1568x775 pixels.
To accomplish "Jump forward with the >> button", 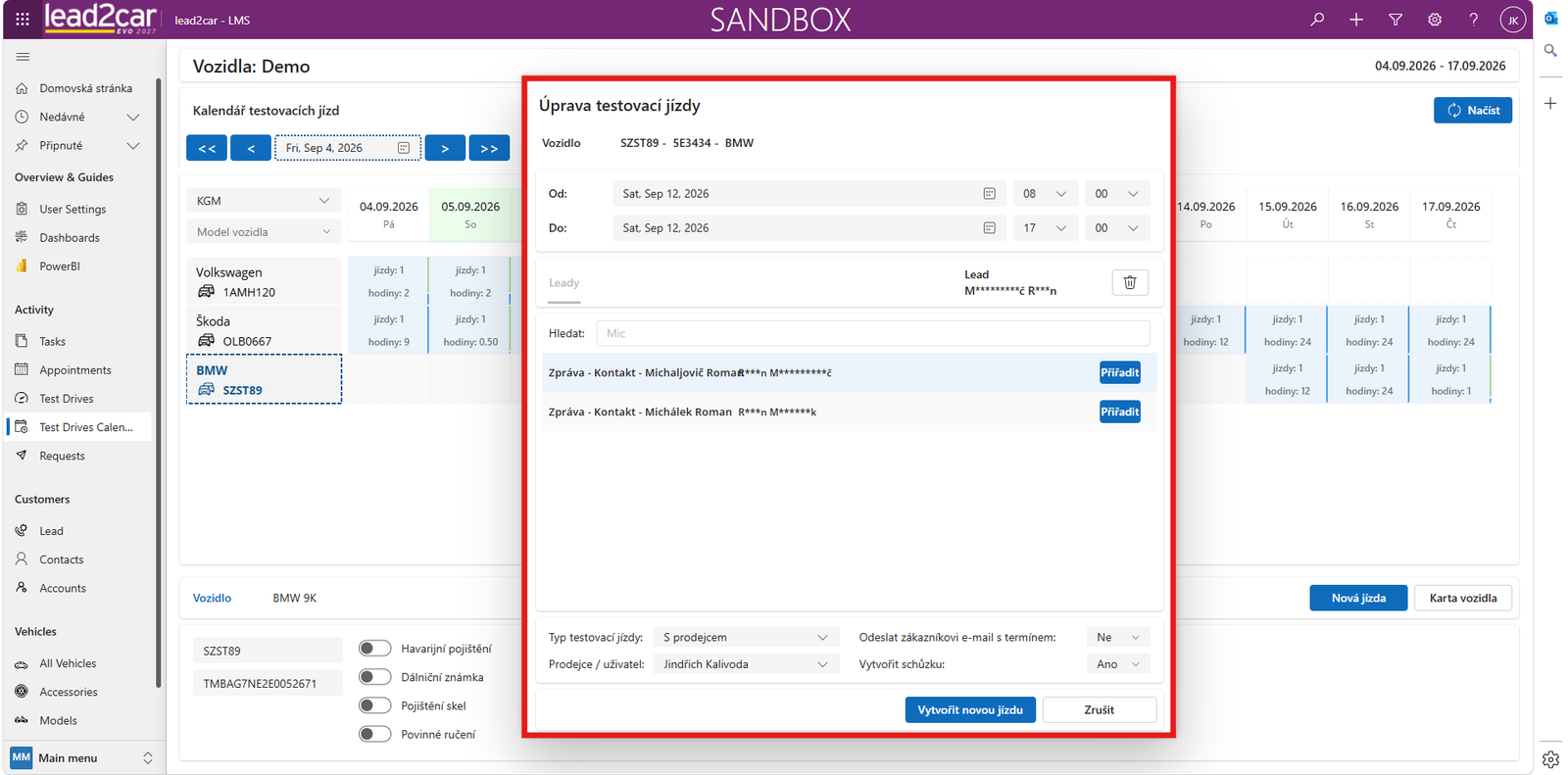I will [489, 148].
